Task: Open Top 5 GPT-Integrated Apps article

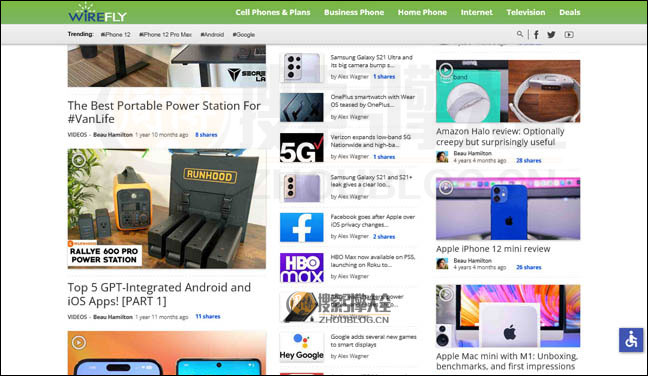Action: 159,294
